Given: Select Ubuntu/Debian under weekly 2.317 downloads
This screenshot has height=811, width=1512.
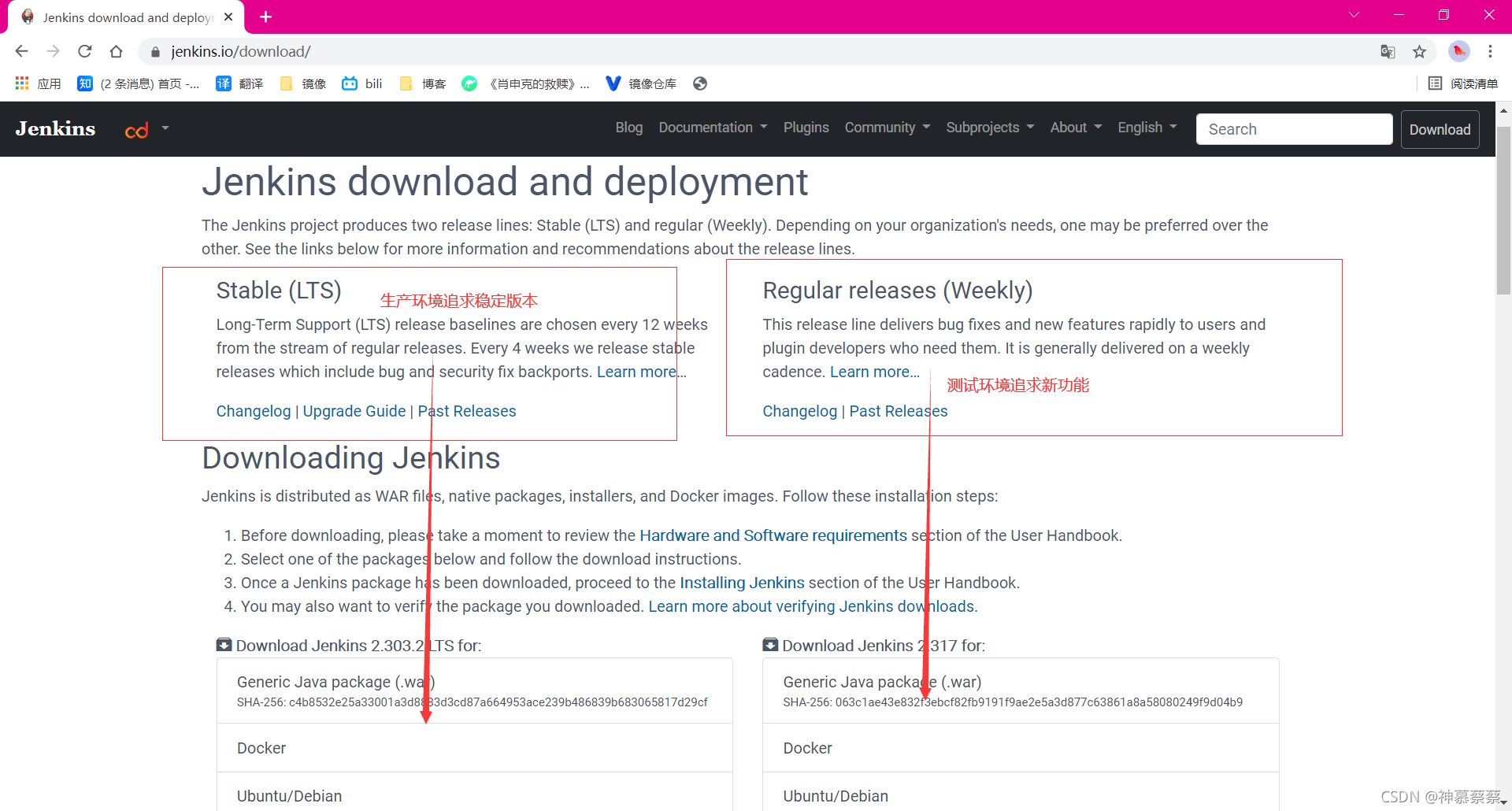Looking at the screenshot, I should click(1021, 793).
